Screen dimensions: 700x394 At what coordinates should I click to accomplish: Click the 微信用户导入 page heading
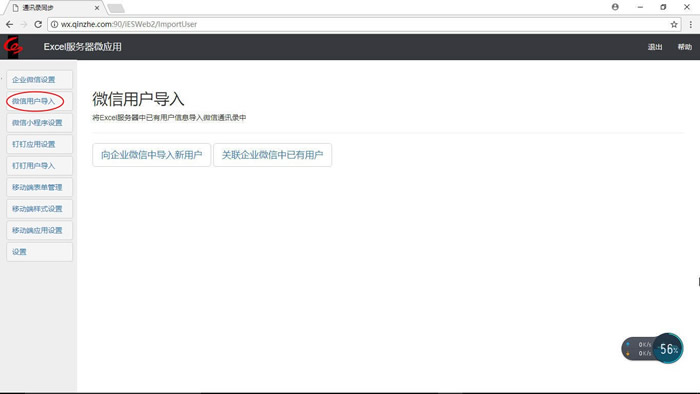click(138, 99)
